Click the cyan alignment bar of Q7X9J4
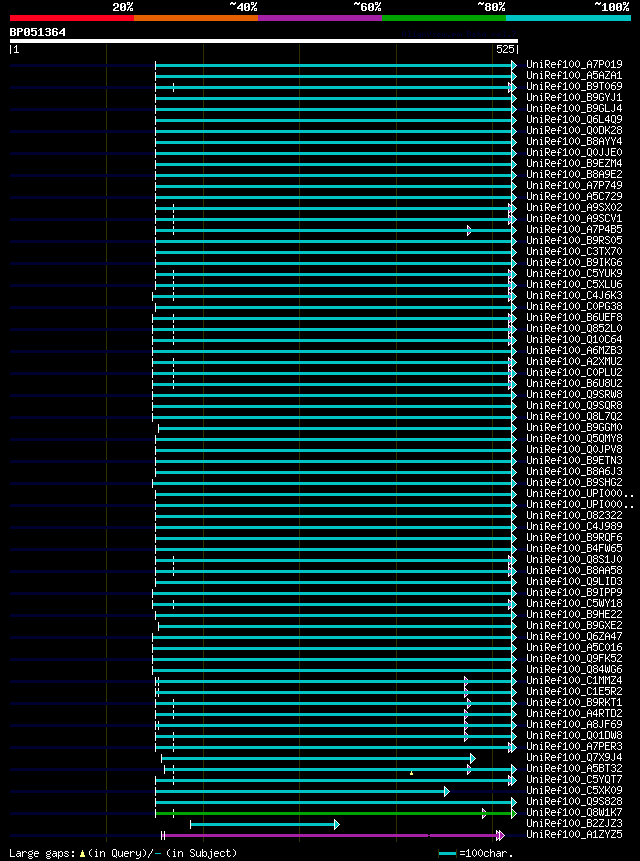Image resolution: width=640 pixels, height=861 pixels. click(x=318, y=758)
